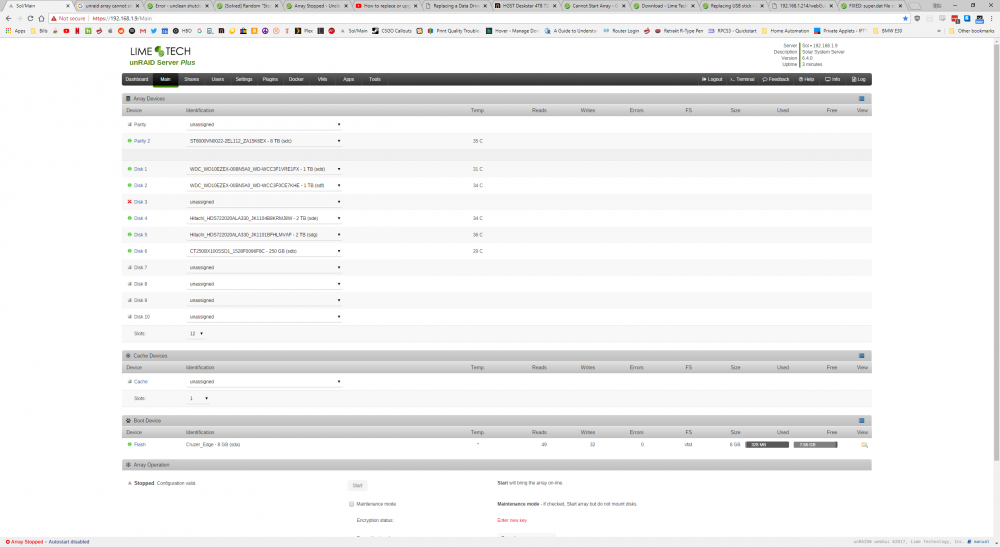This screenshot has height=547, width=1000.
Task: Open the system Log viewer
Action: click(x=859, y=80)
